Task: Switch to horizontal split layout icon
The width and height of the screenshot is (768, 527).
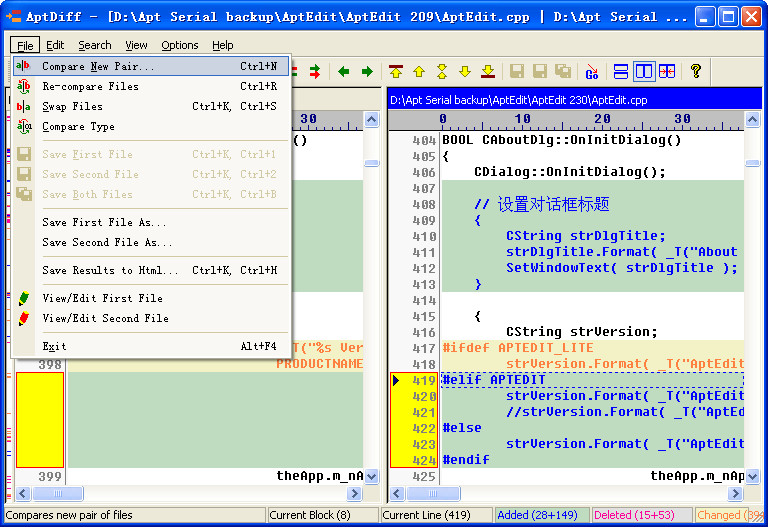Action: coord(621,72)
